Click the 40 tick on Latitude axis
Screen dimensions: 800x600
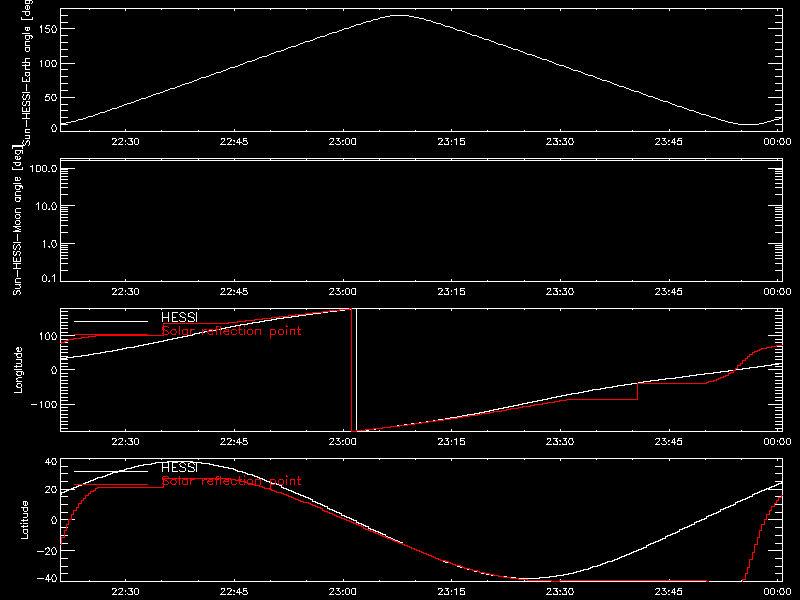click(x=51, y=462)
